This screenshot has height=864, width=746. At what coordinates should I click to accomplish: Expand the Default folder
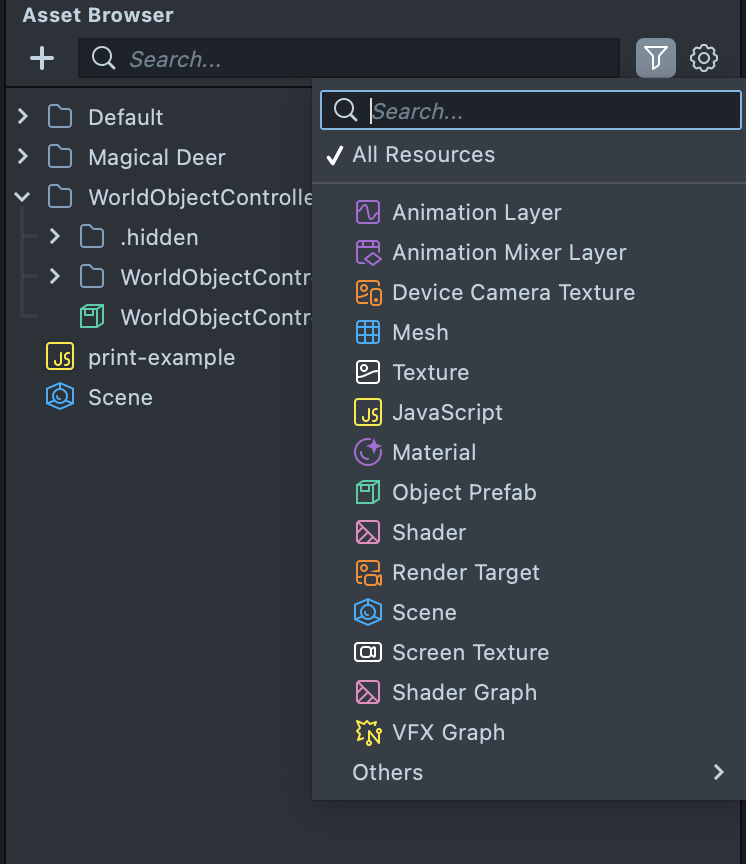(23, 117)
